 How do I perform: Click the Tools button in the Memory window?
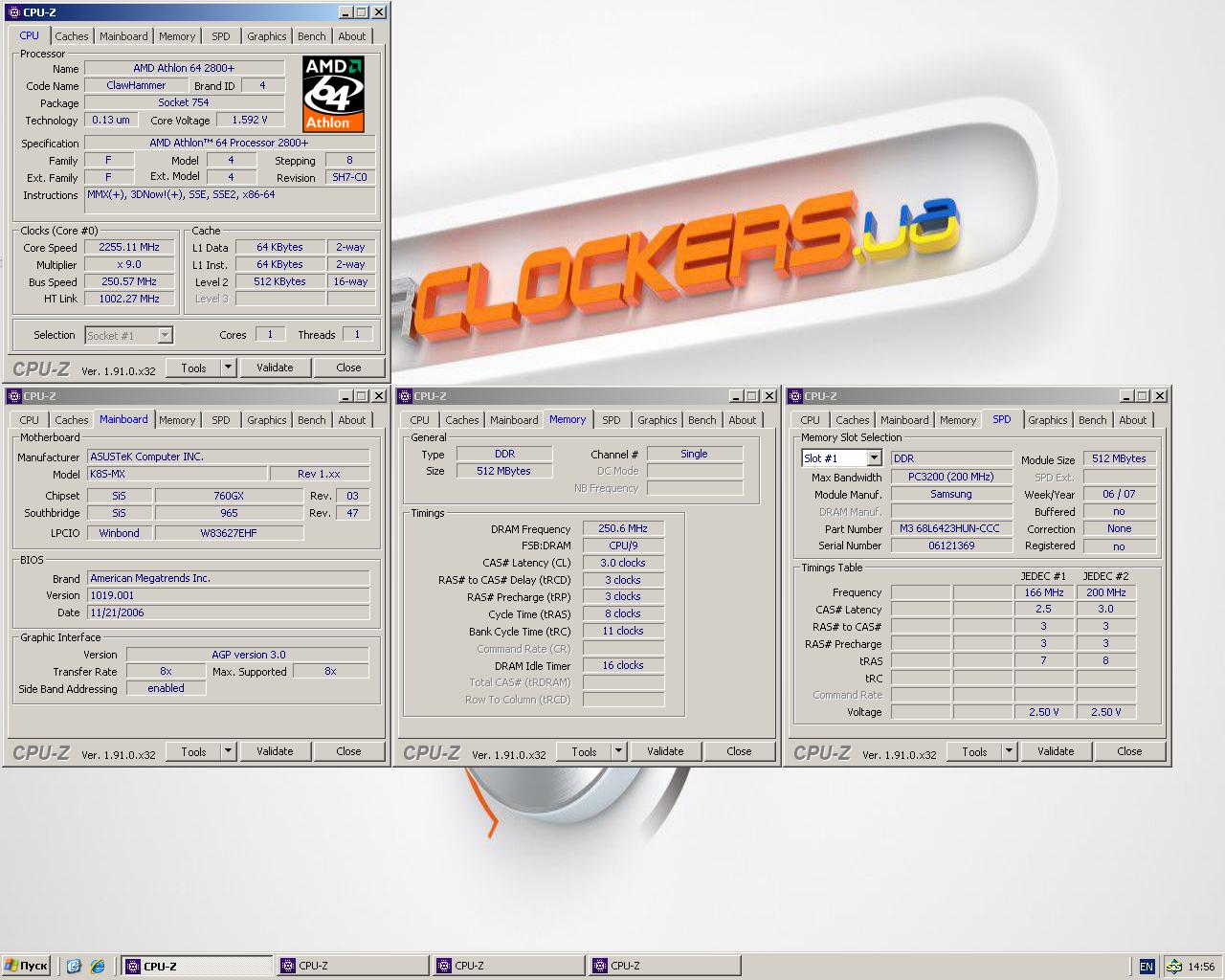coord(585,751)
